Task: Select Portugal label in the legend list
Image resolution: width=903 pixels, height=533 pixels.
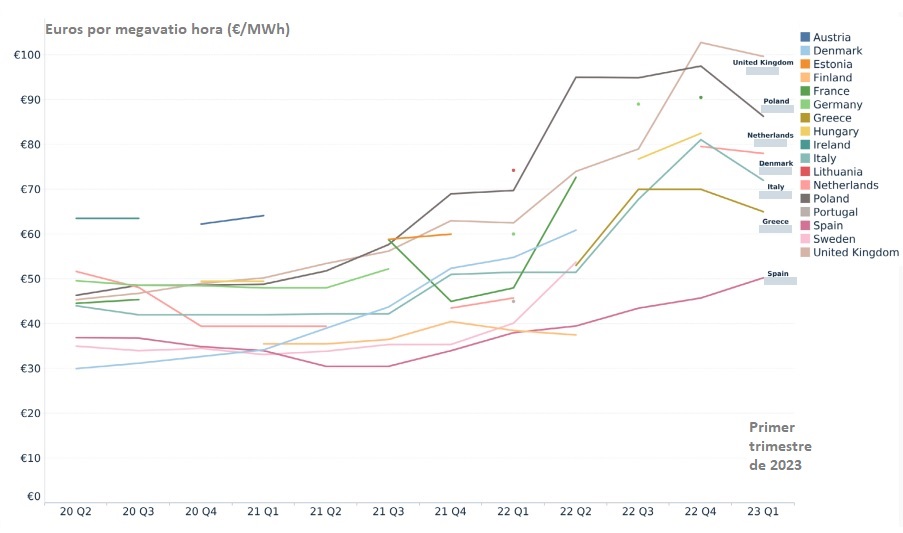Action: click(x=837, y=212)
